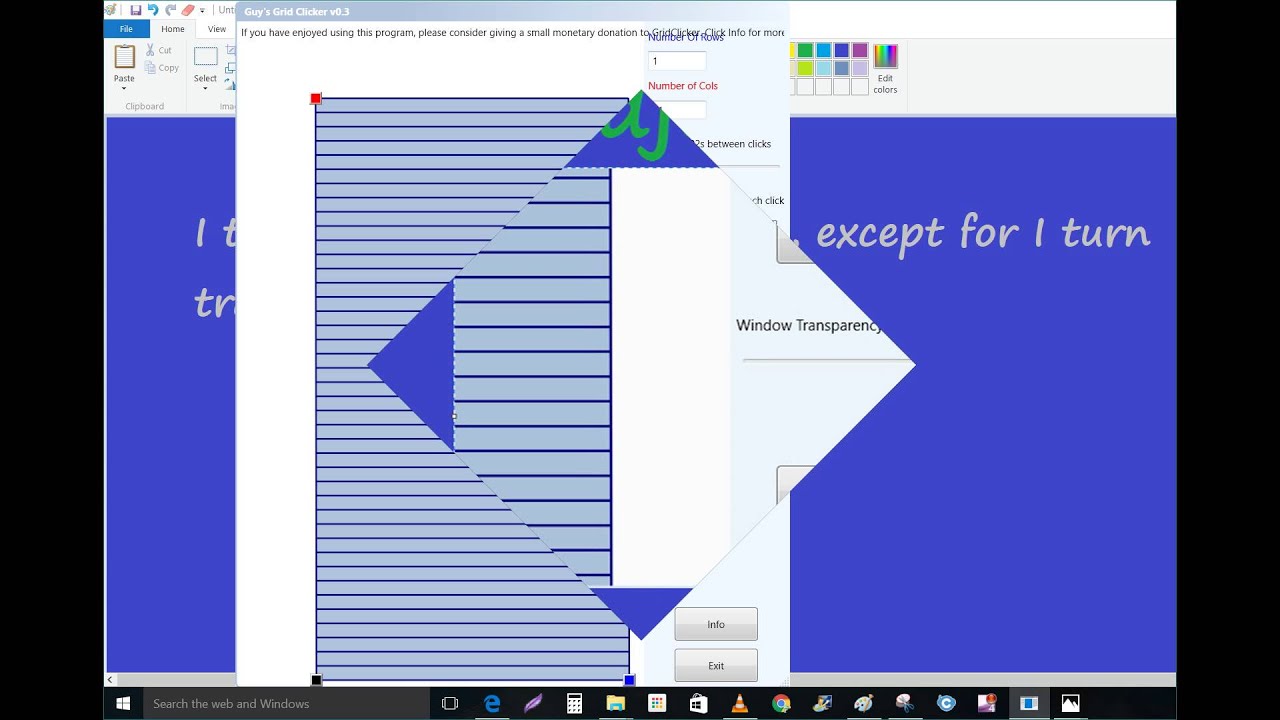Click the Search the web and Windows box
This screenshot has height=720, width=1280.
[x=285, y=704]
